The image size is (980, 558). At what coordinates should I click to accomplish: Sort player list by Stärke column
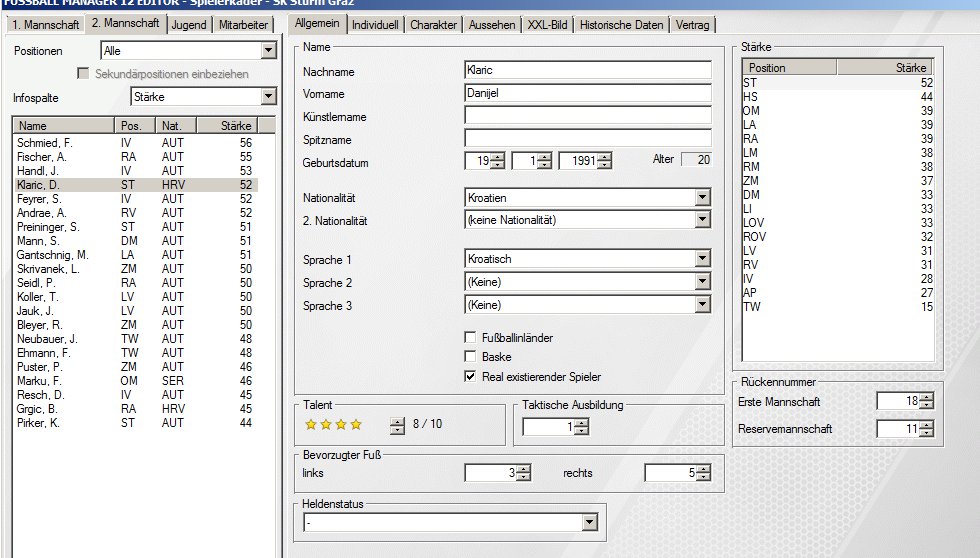point(228,126)
